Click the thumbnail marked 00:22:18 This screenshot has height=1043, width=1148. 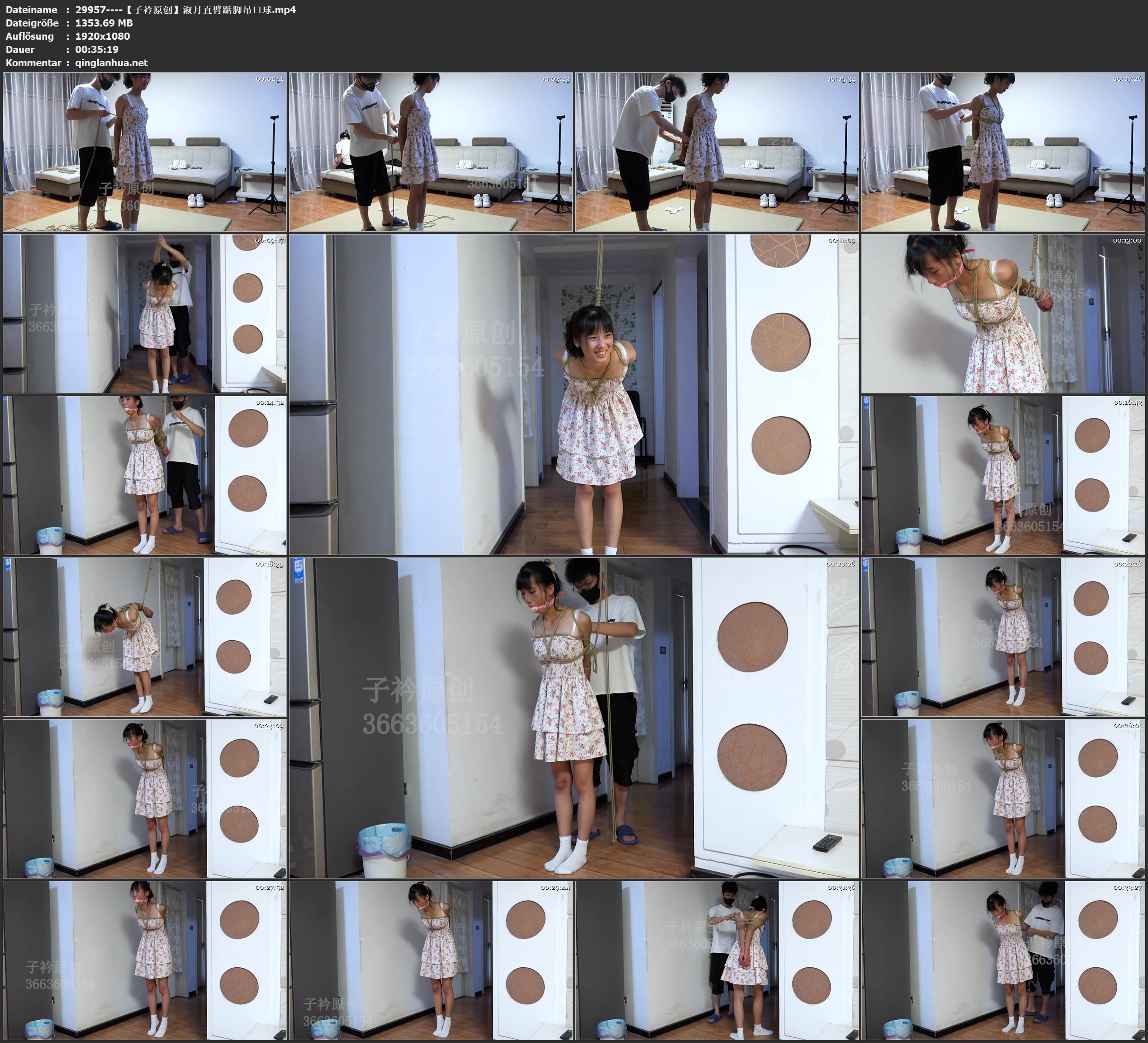[1002, 636]
